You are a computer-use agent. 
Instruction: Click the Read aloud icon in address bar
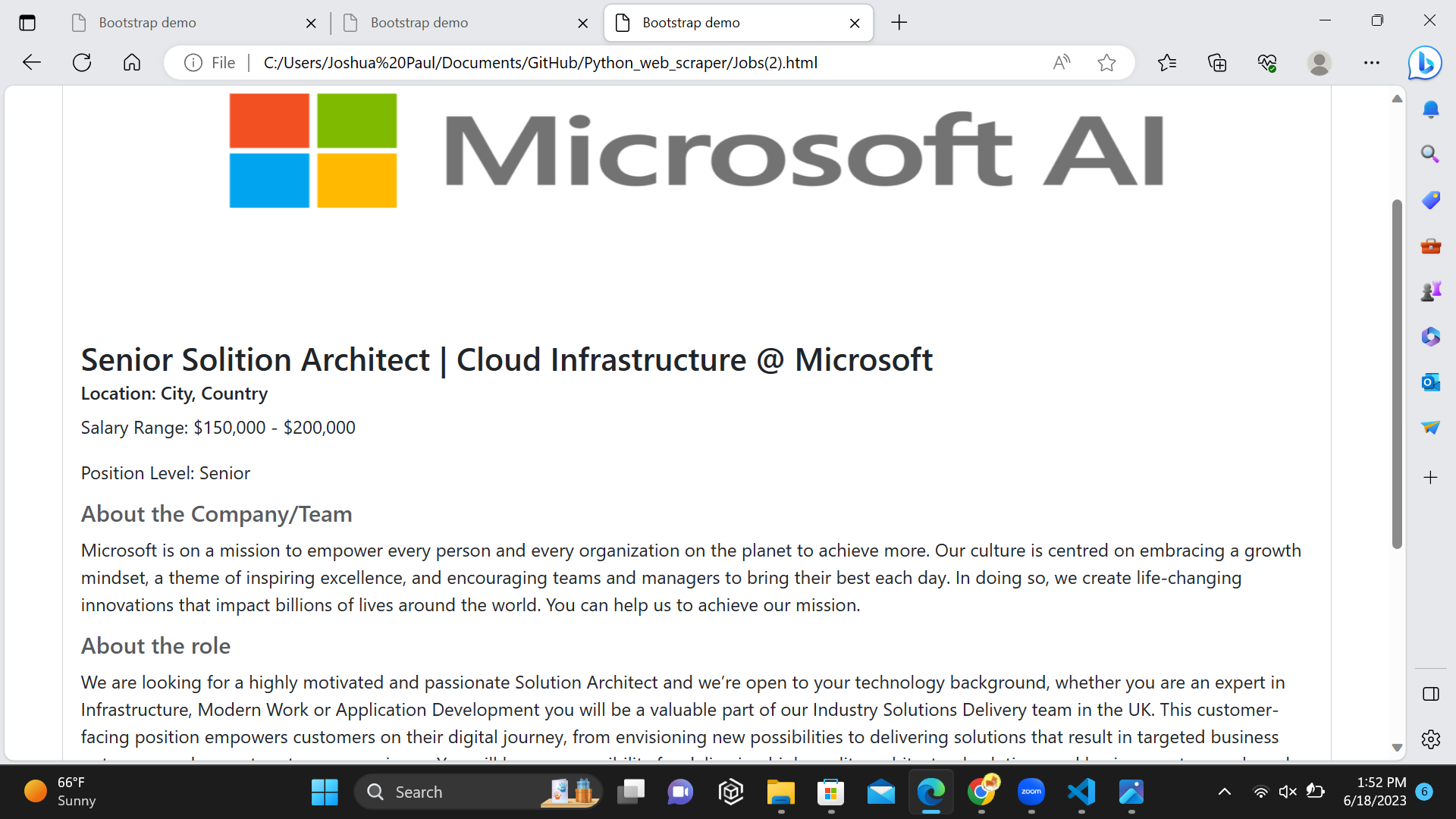1062,63
